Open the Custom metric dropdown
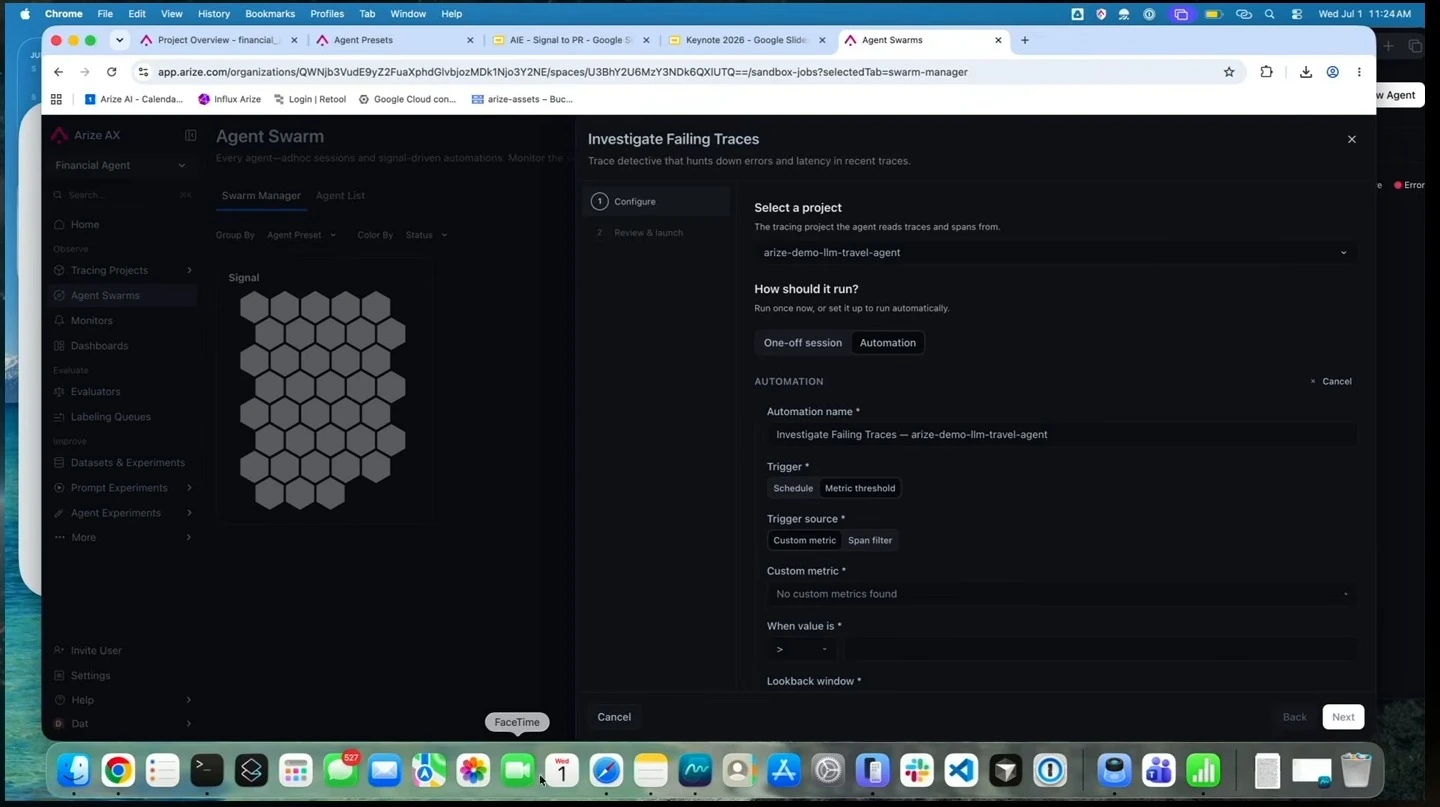Viewport: 1440px width, 807px height. tap(1061, 594)
